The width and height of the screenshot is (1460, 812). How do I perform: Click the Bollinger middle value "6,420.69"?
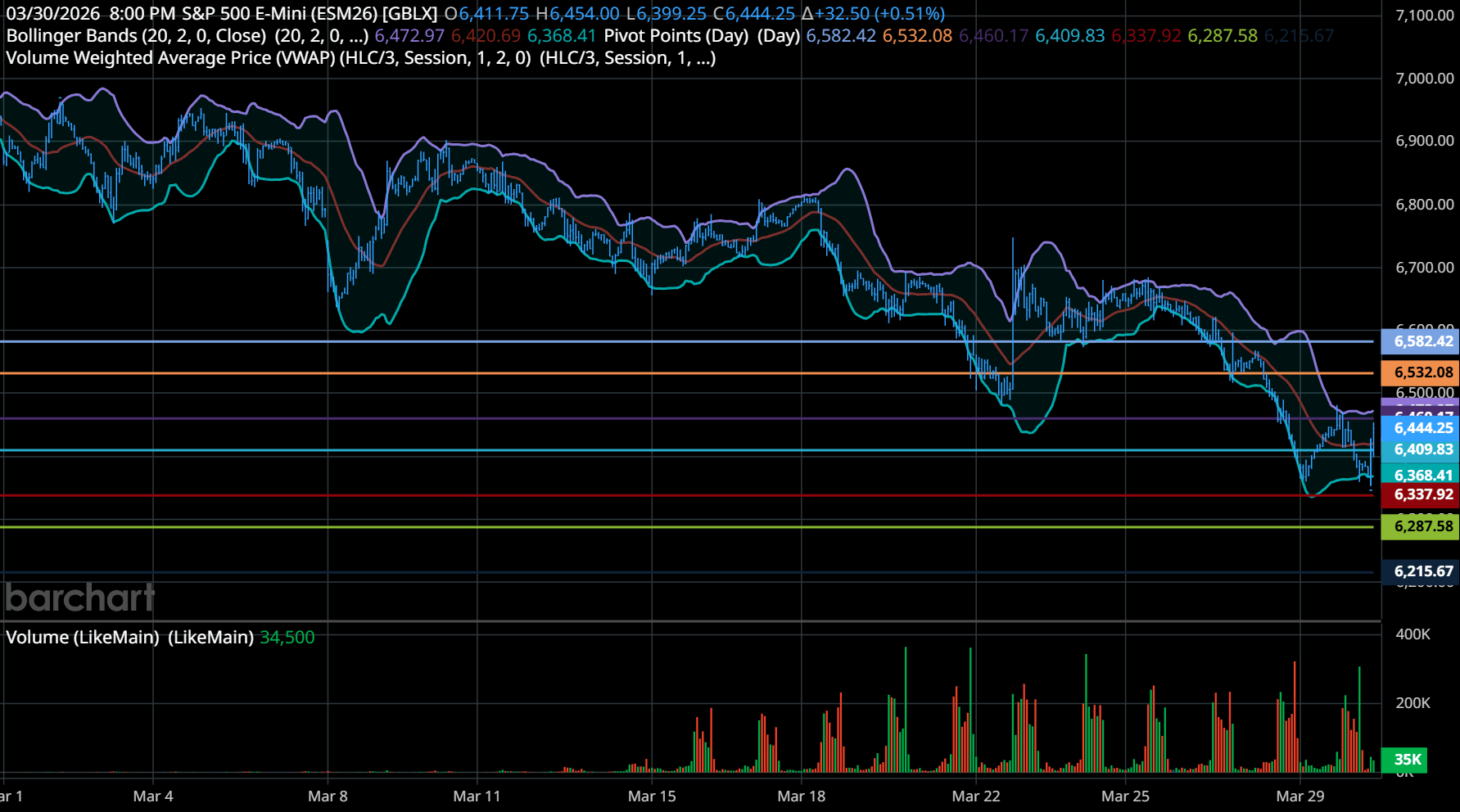point(486,36)
